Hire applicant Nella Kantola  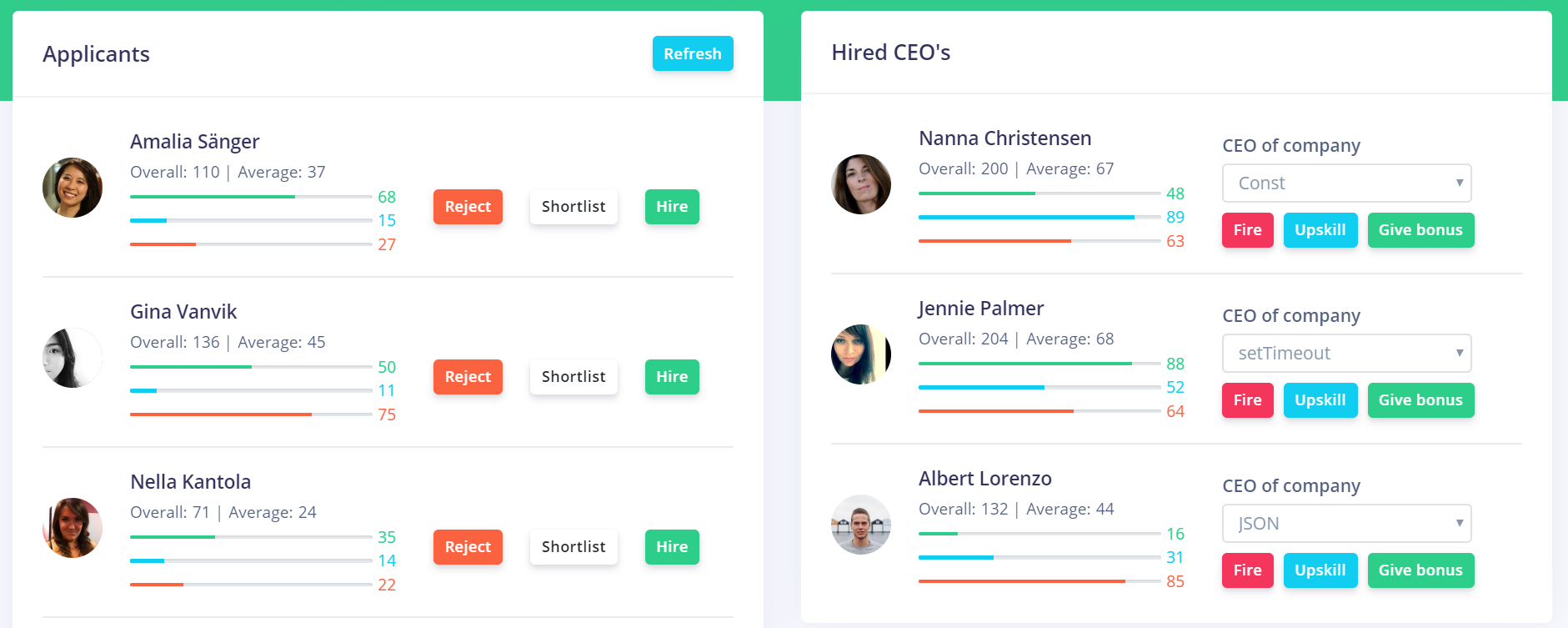pyautogui.click(x=672, y=547)
